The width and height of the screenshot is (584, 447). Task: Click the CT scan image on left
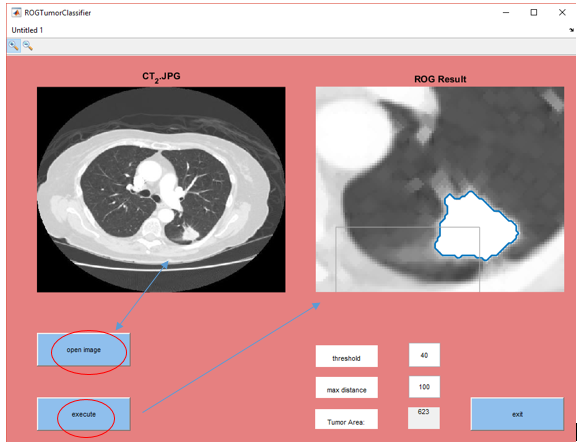(x=161, y=190)
